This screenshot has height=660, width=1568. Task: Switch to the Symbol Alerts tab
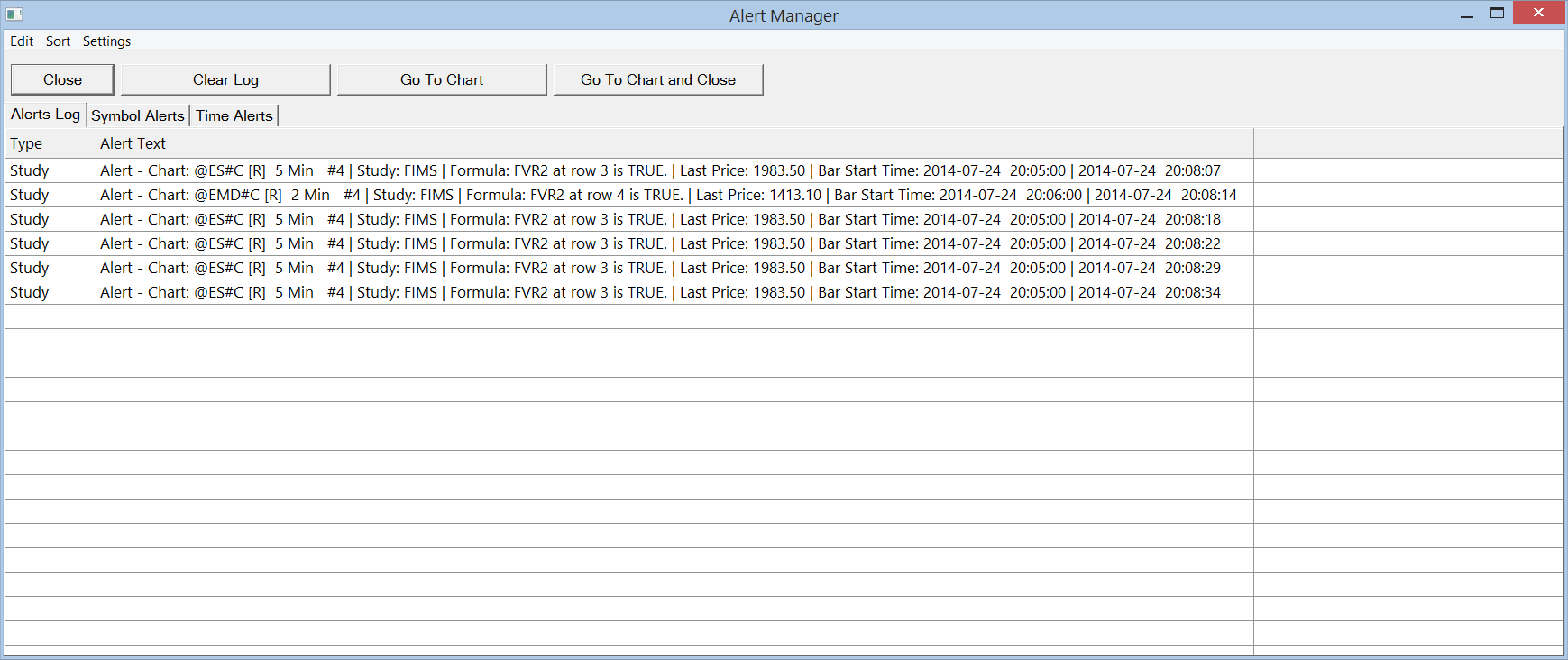point(138,115)
